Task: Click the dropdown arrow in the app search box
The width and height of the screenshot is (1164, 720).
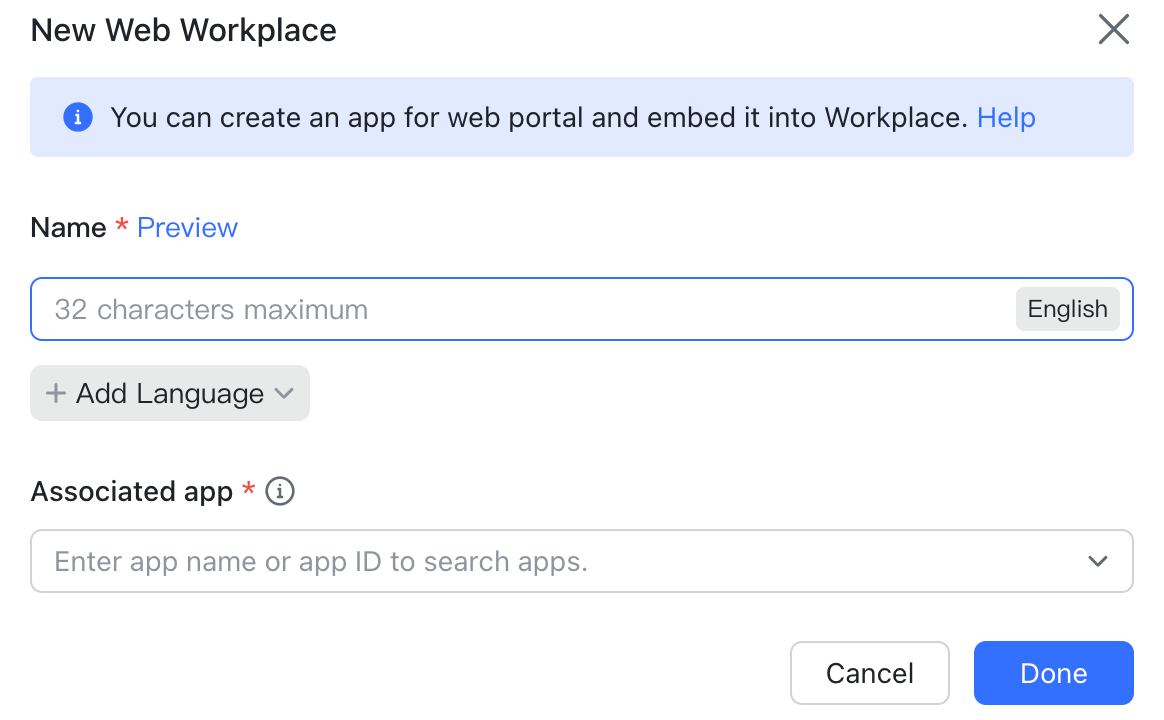Action: [x=1097, y=561]
